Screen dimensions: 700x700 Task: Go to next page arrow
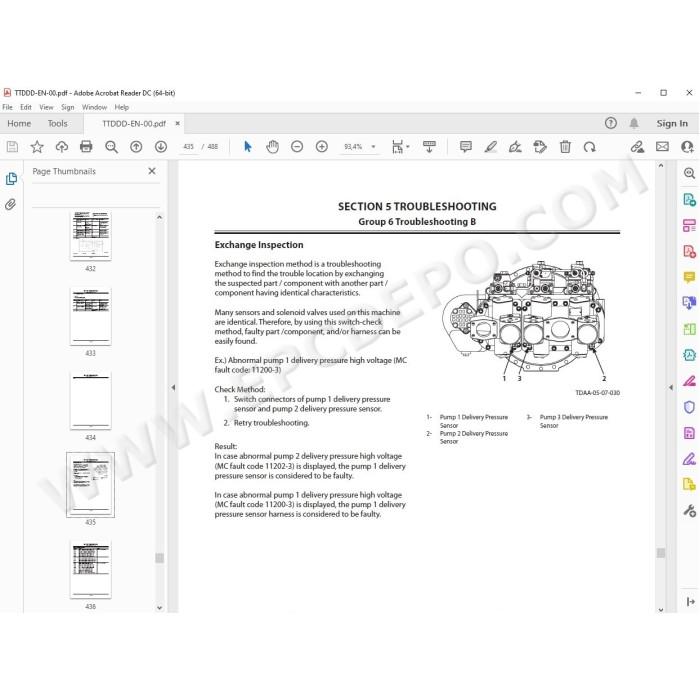[161, 146]
